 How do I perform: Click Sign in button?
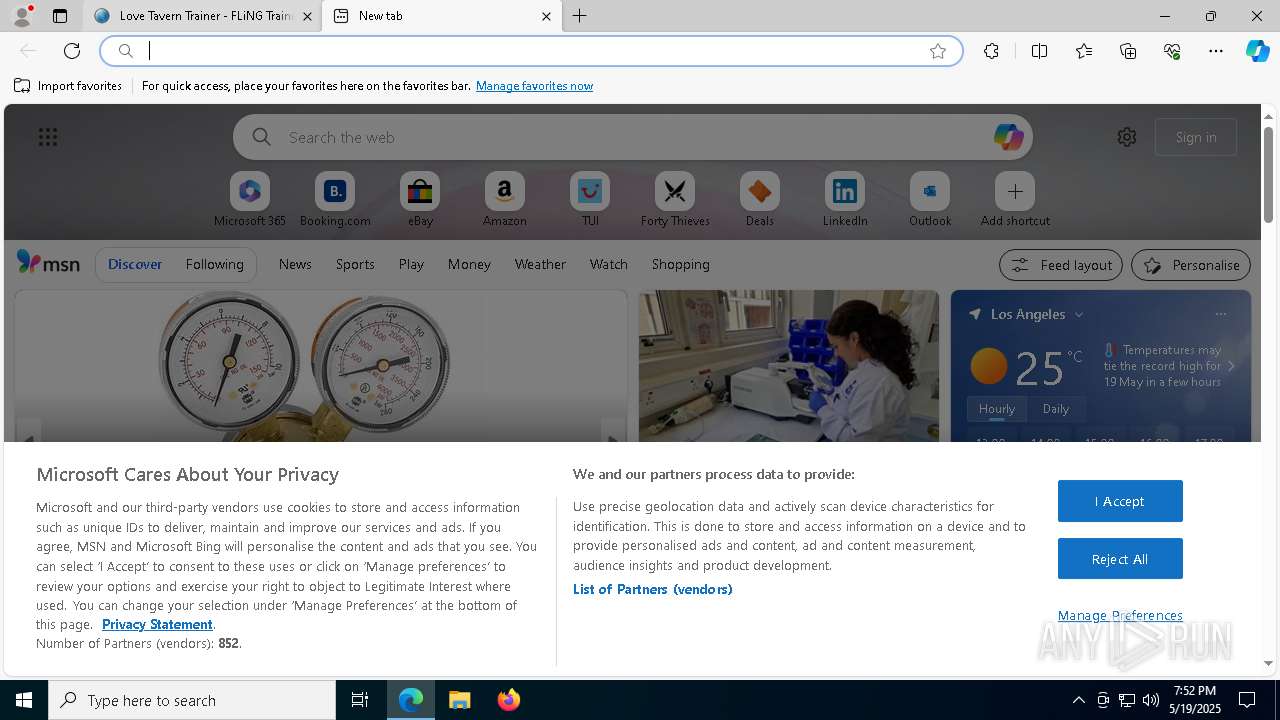pos(1196,137)
